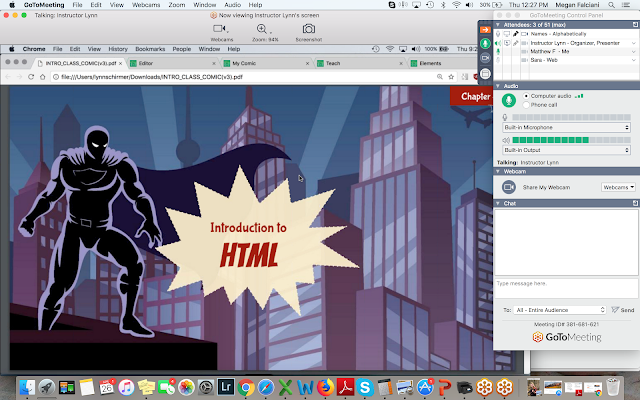Open the Webcams dropdown in Webcam pane
Viewport: 640px width, 400px height.
(618, 187)
